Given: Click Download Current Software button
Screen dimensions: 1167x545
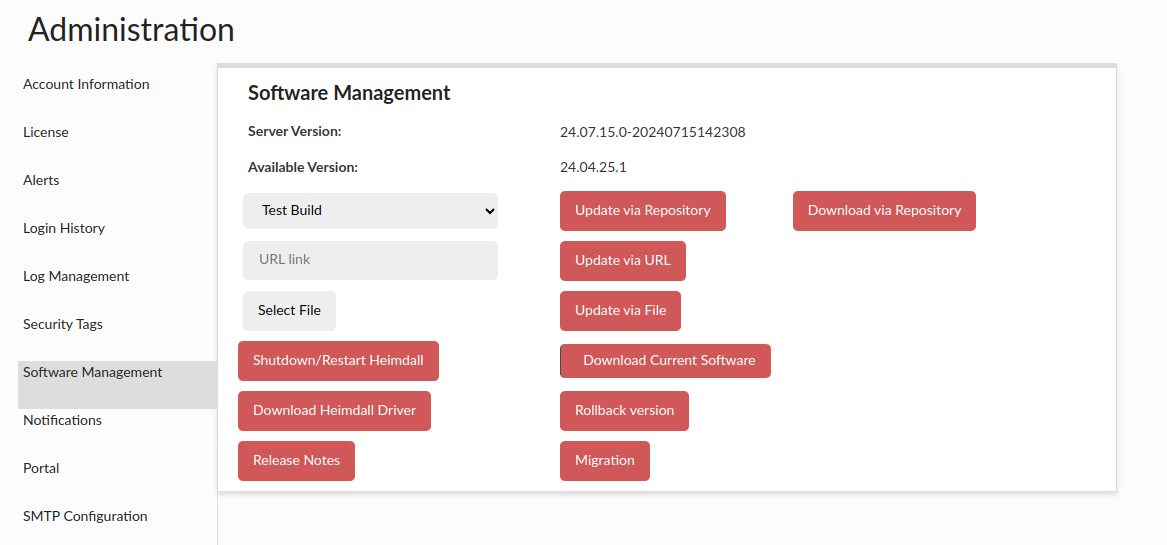Looking at the screenshot, I should pos(665,361).
